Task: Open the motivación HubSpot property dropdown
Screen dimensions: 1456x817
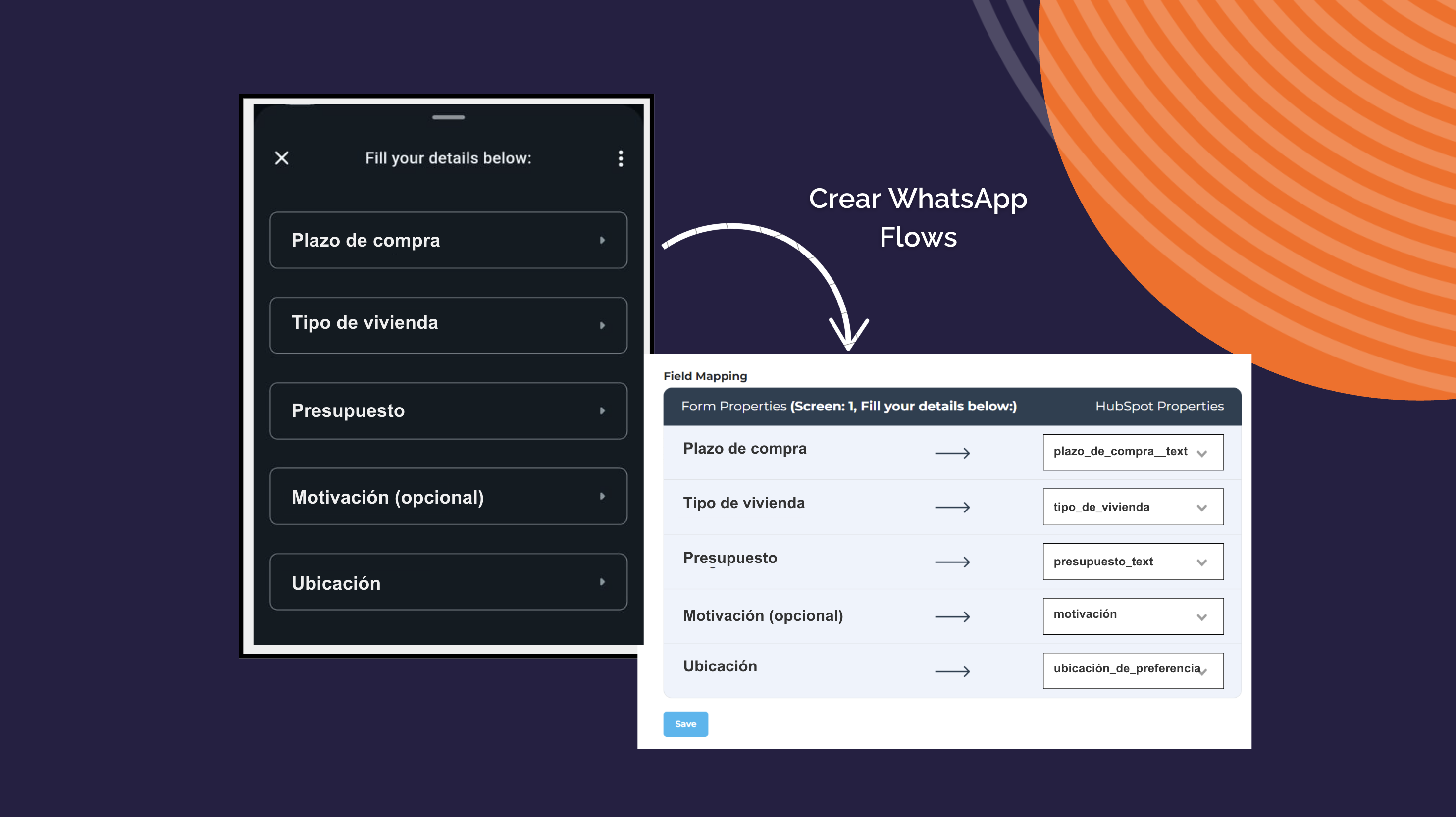Action: coord(1133,616)
